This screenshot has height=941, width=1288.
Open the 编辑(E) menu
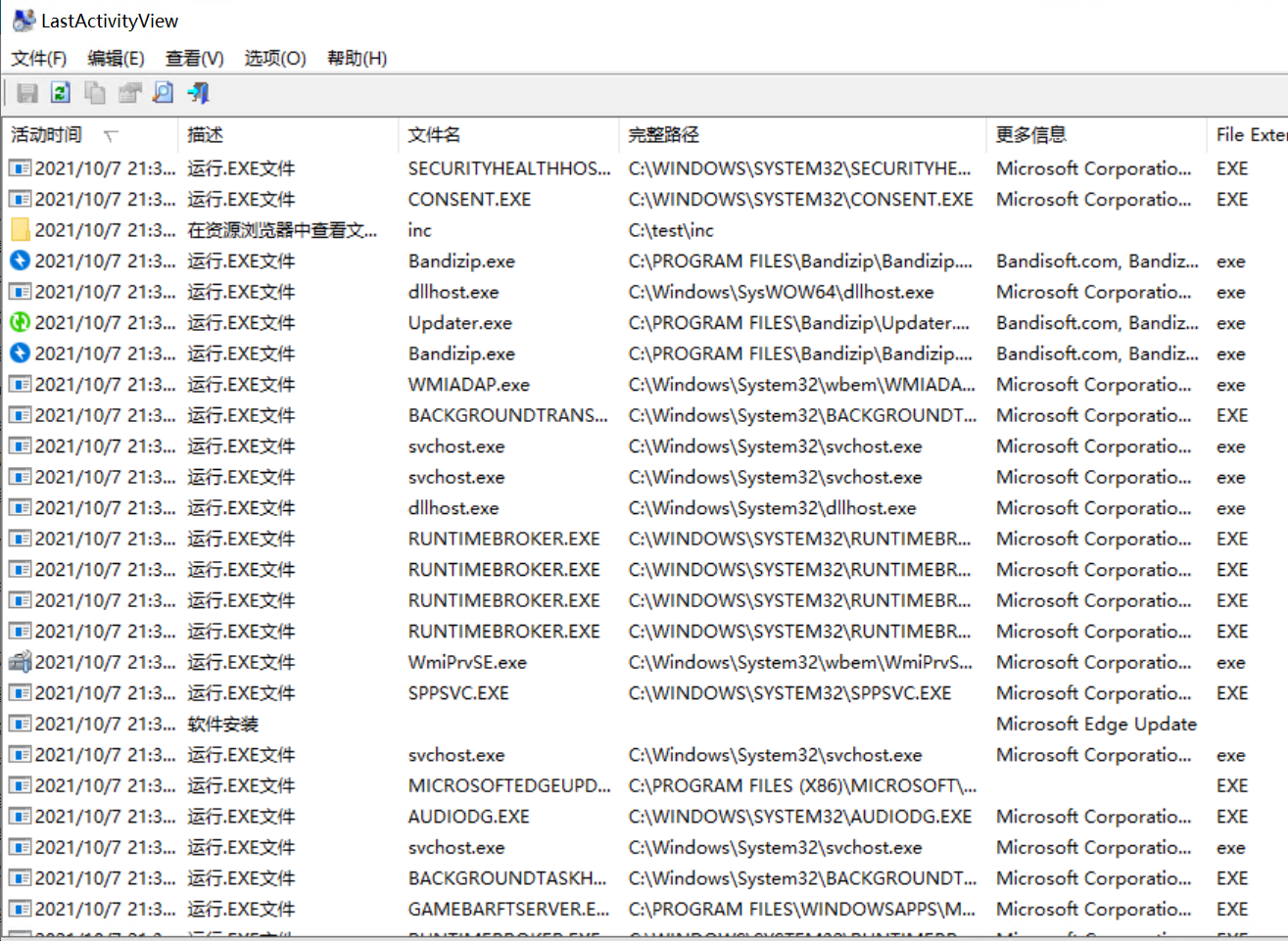[x=116, y=59]
